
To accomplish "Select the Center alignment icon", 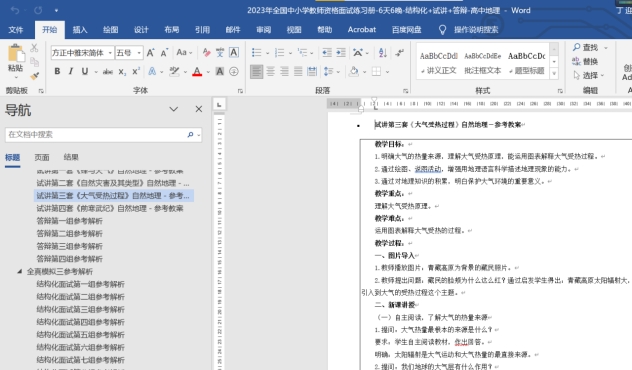I will click(270, 72).
